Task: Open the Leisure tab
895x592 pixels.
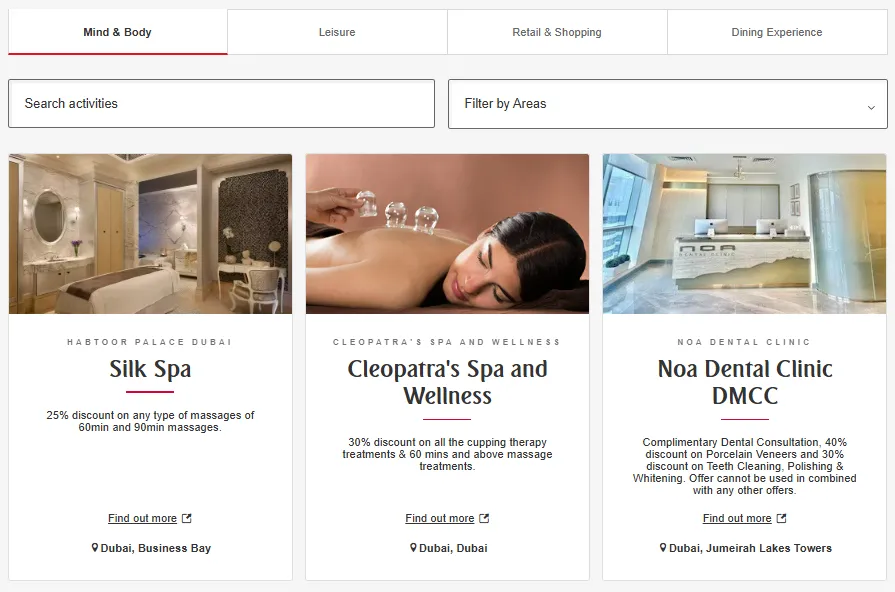Action: [x=337, y=32]
